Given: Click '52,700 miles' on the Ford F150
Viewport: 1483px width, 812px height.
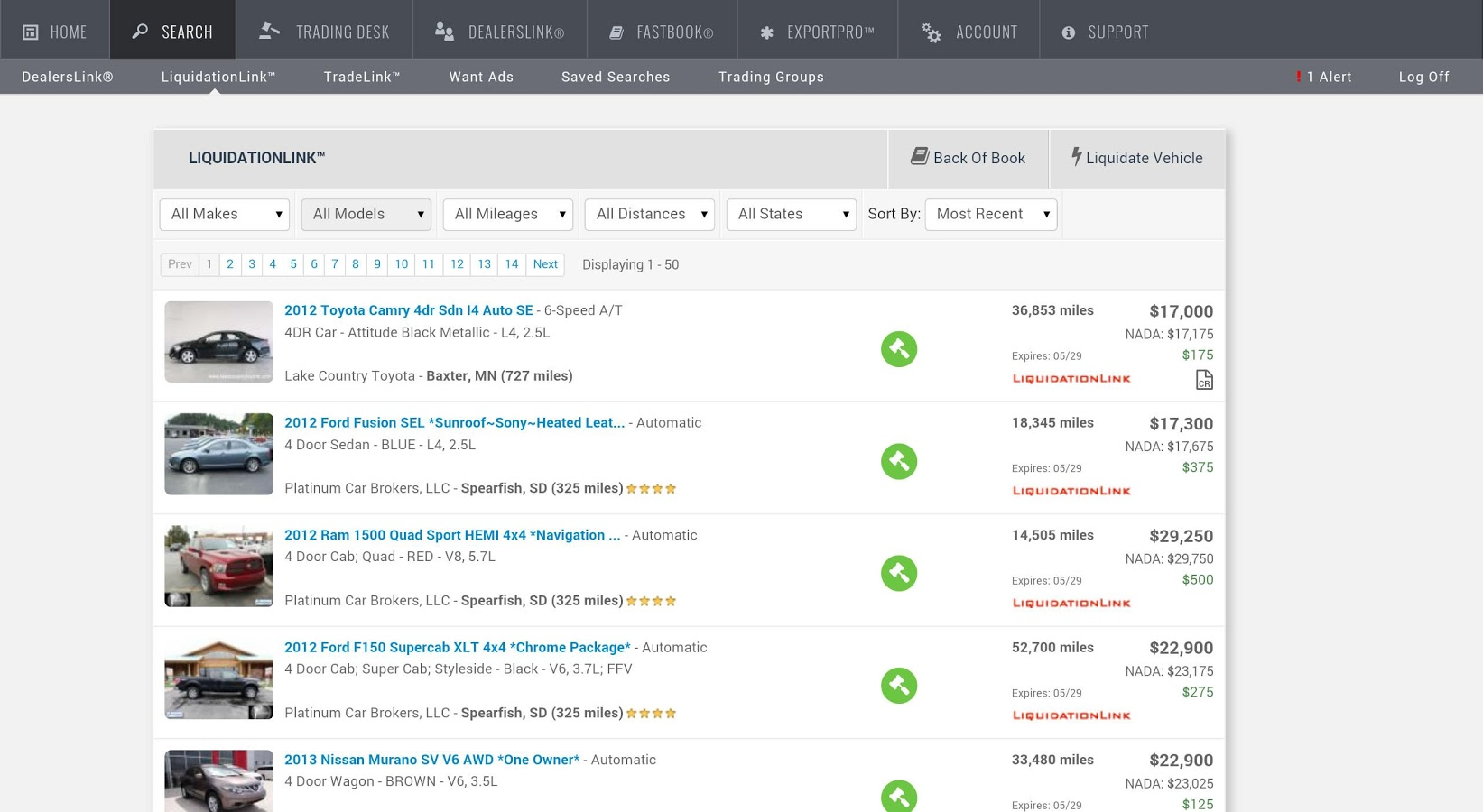Looking at the screenshot, I should tap(1052, 647).
